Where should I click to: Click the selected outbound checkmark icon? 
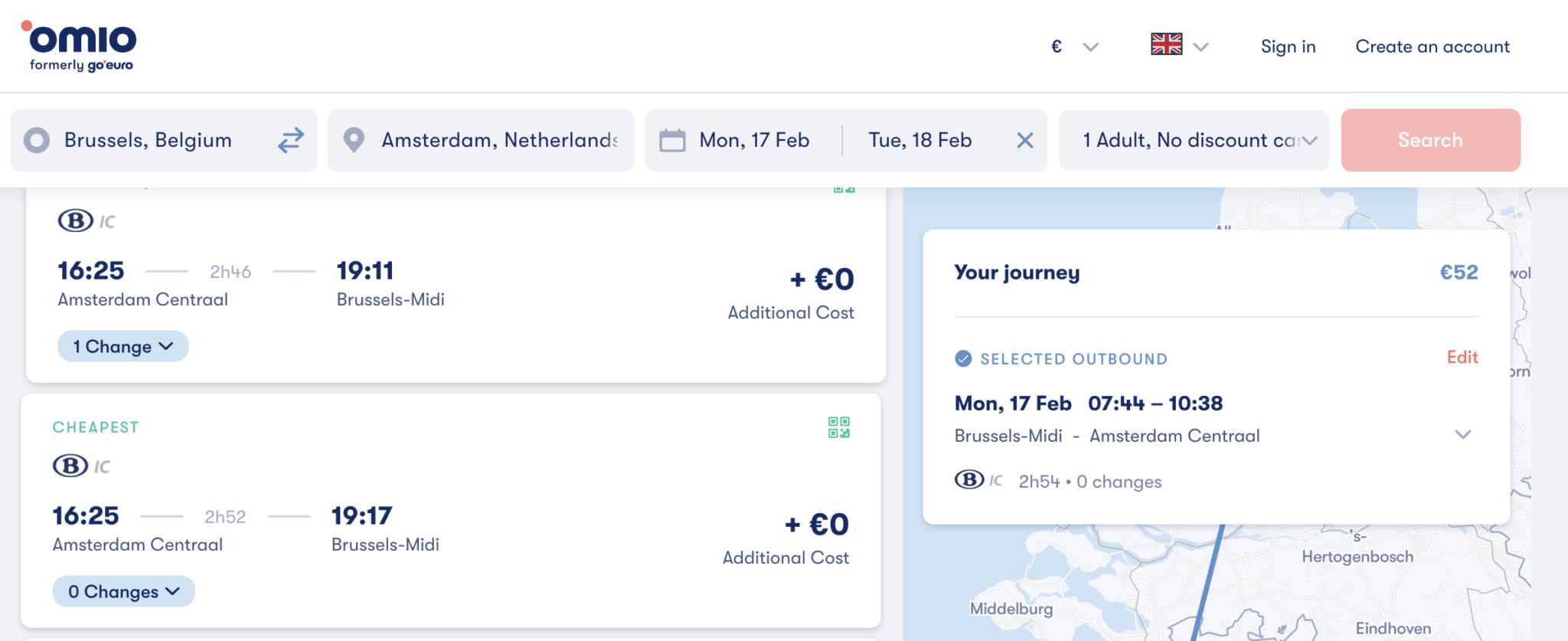(x=963, y=358)
